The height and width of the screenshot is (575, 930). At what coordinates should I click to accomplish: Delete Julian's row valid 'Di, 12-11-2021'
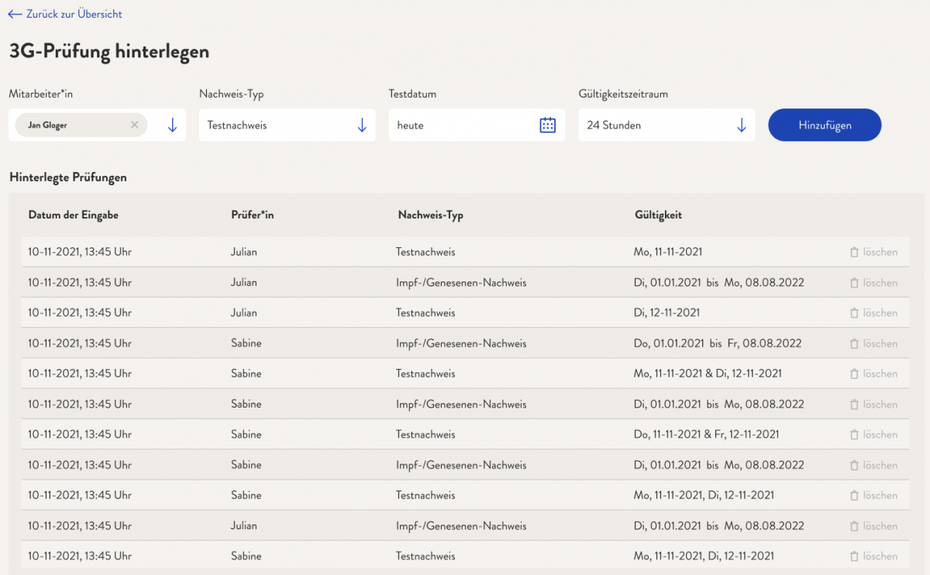(x=874, y=313)
